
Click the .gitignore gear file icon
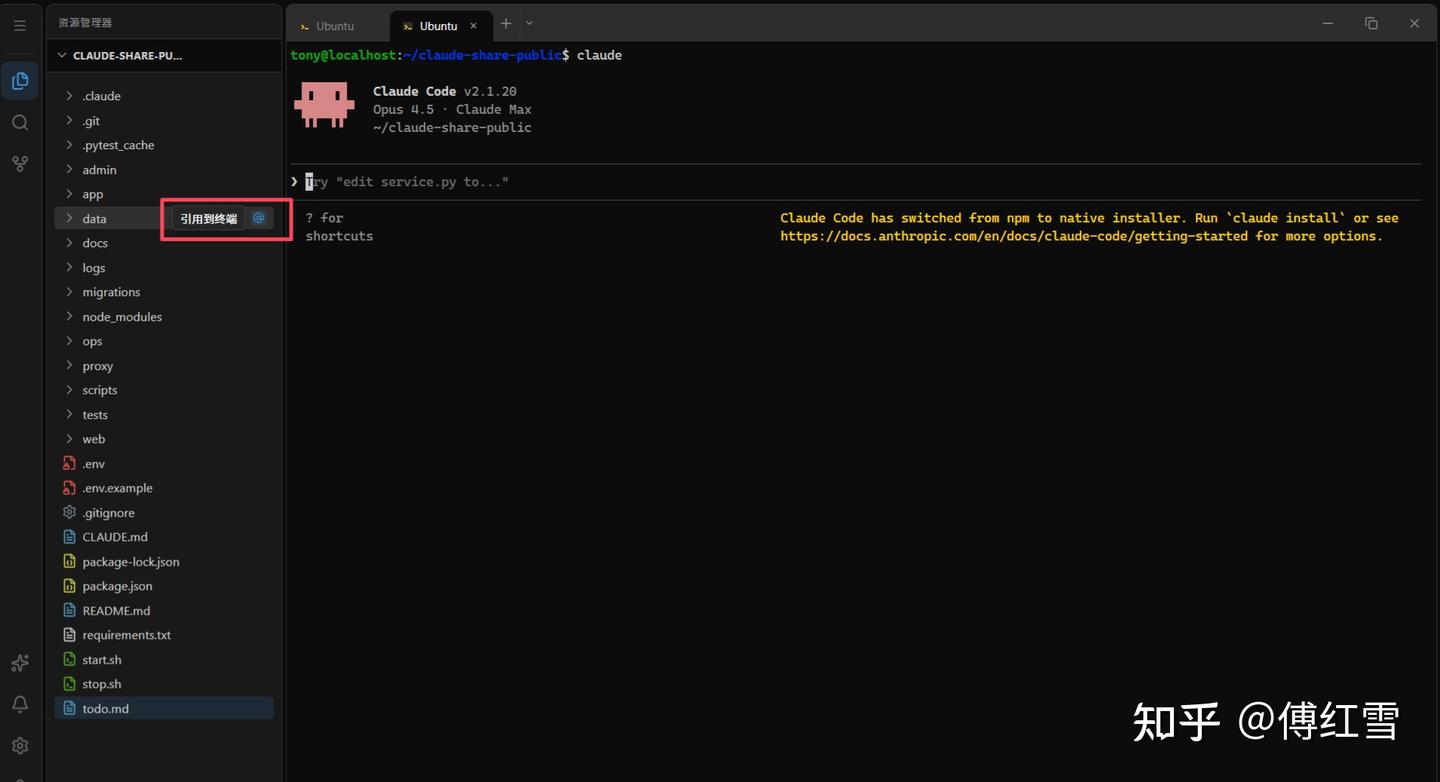point(69,513)
